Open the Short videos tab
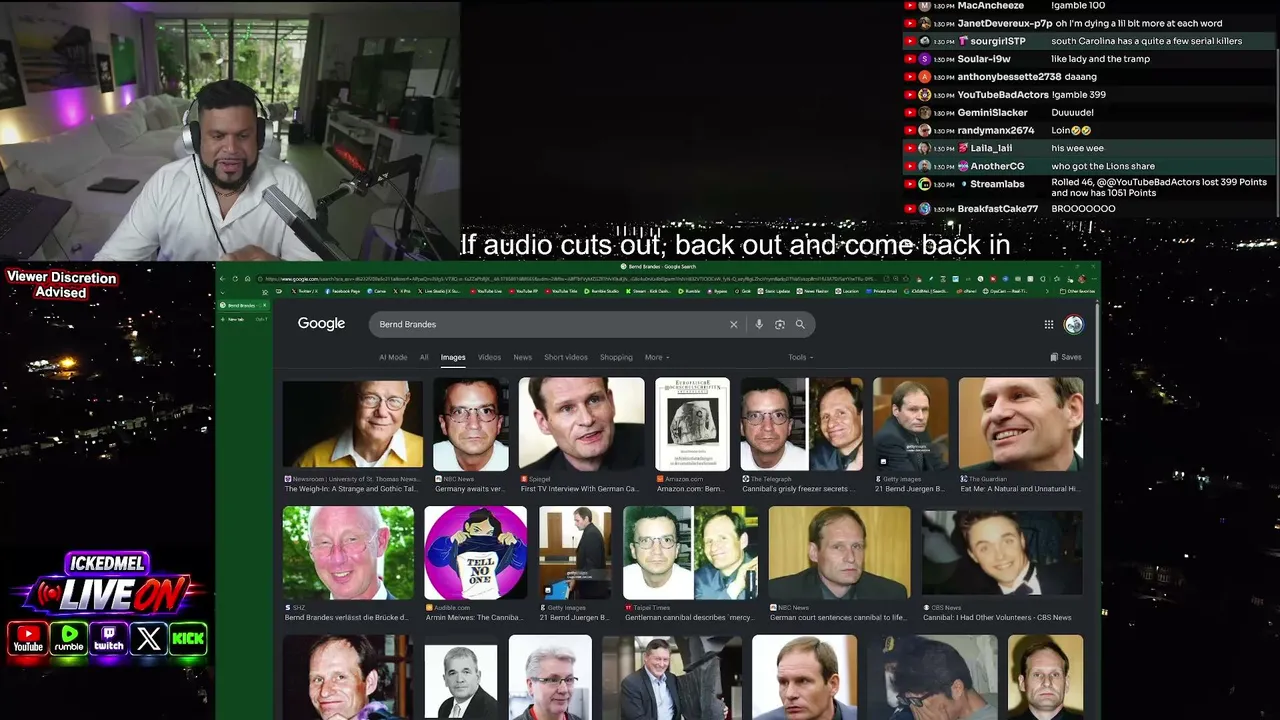 (x=566, y=357)
